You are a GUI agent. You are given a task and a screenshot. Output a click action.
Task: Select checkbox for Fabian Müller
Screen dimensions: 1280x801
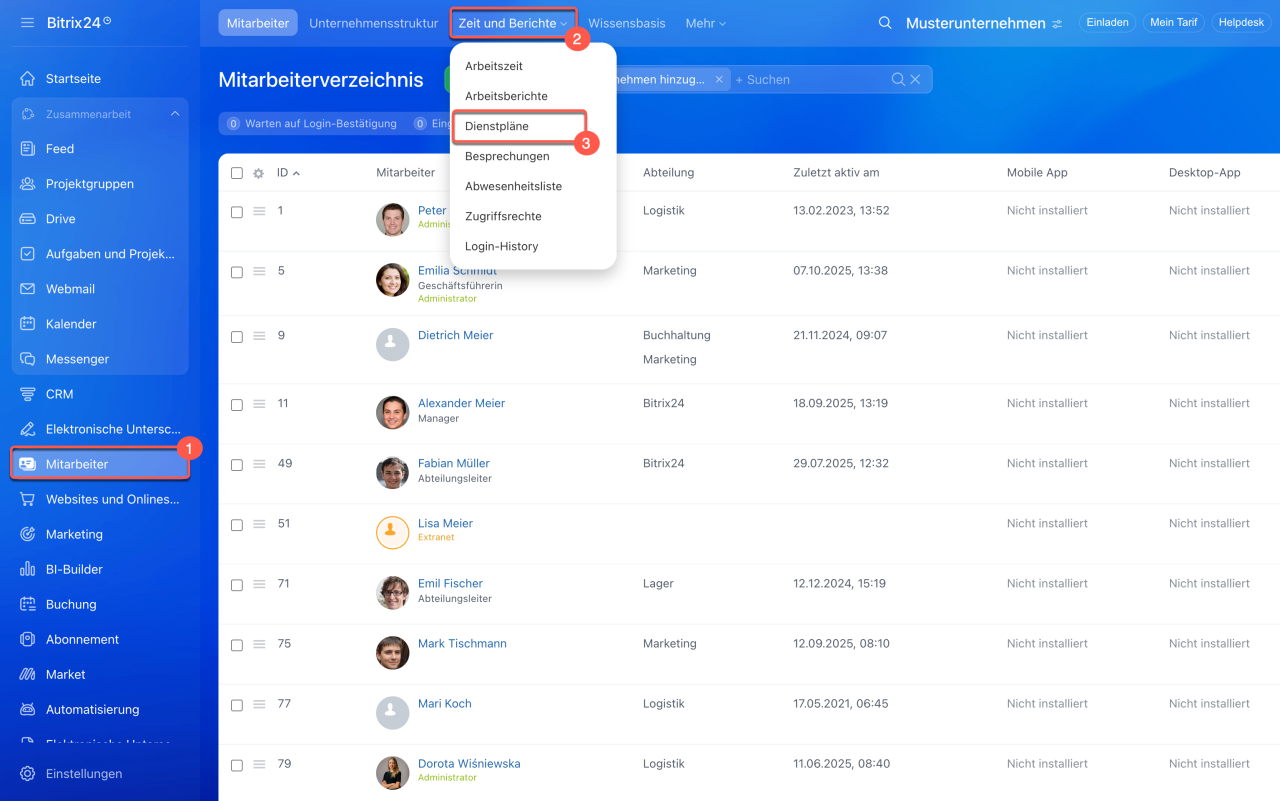(237, 465)
